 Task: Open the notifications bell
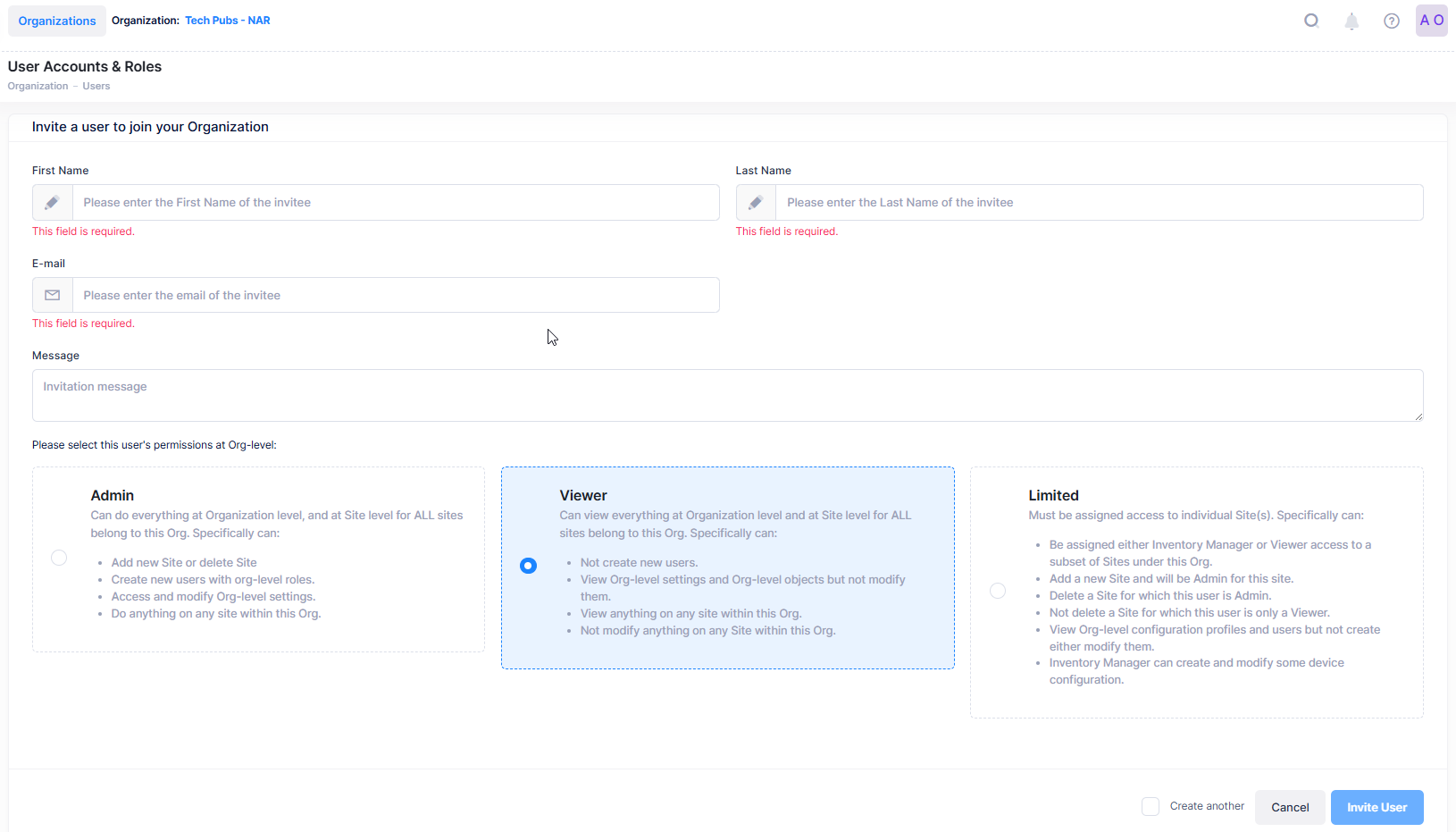click(x=1351, y=21)
